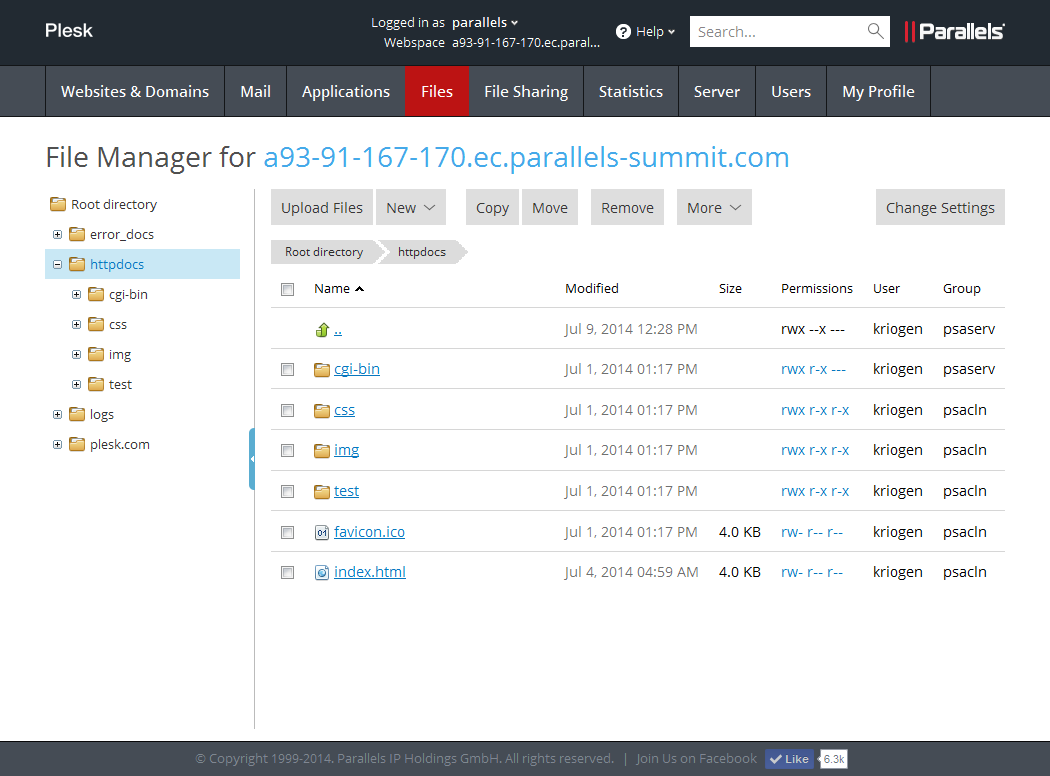
Task: Open the Websites & Domains tab
Action: [135, 91]
